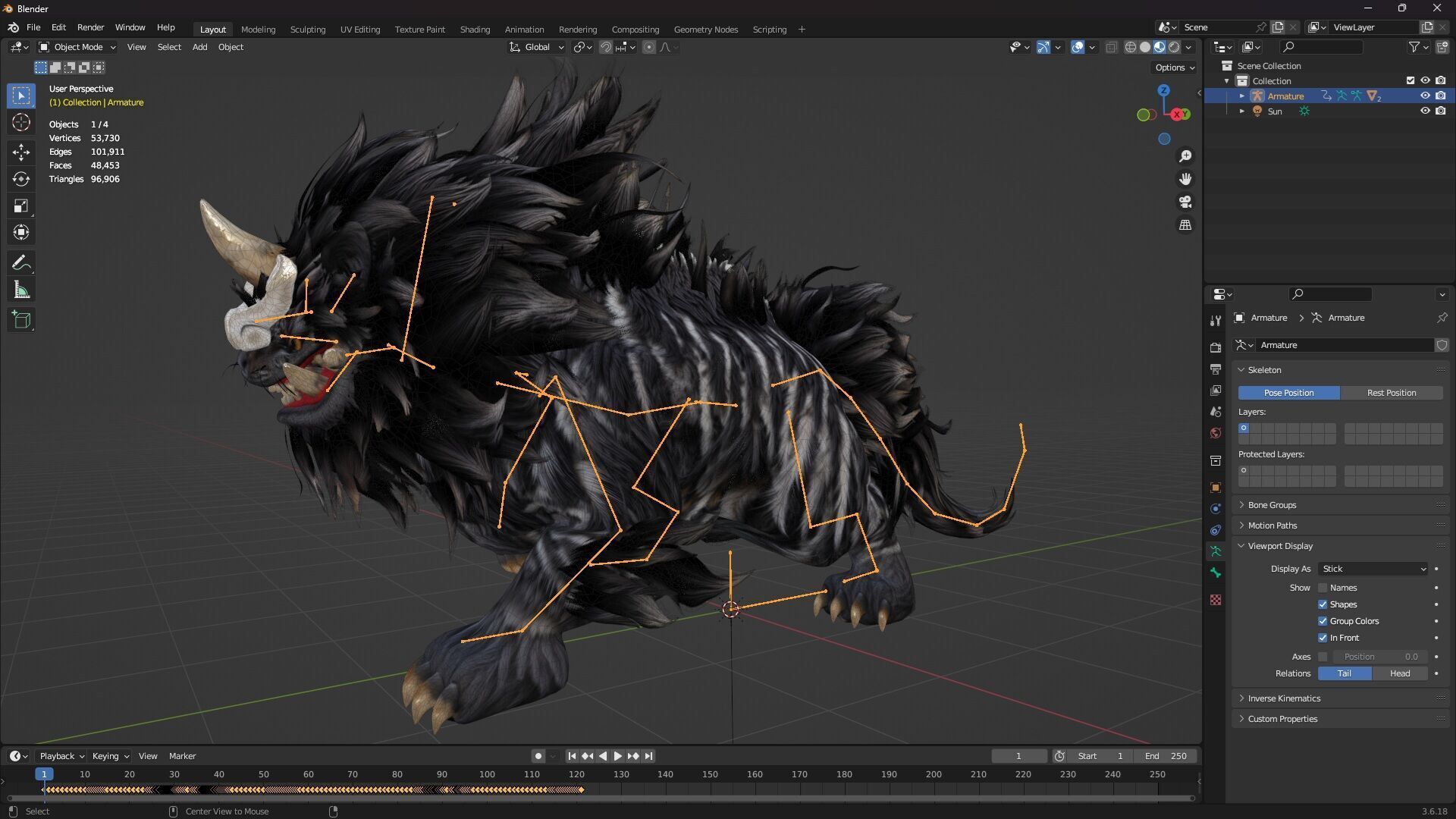The height and width of the screenshot is (819, 1456).
Task: Open the Render properties tab
Action: point(1216,347)
